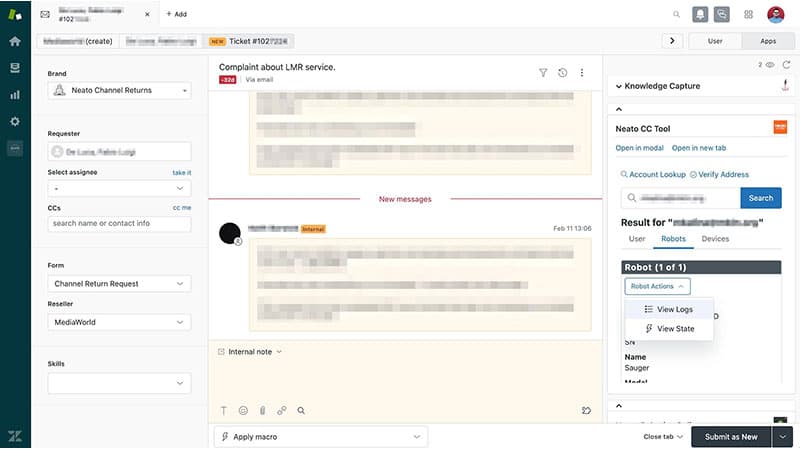This screenshot has width=800, height=450.
Task: Select Account Lookup option
Action: click(653, 174)
